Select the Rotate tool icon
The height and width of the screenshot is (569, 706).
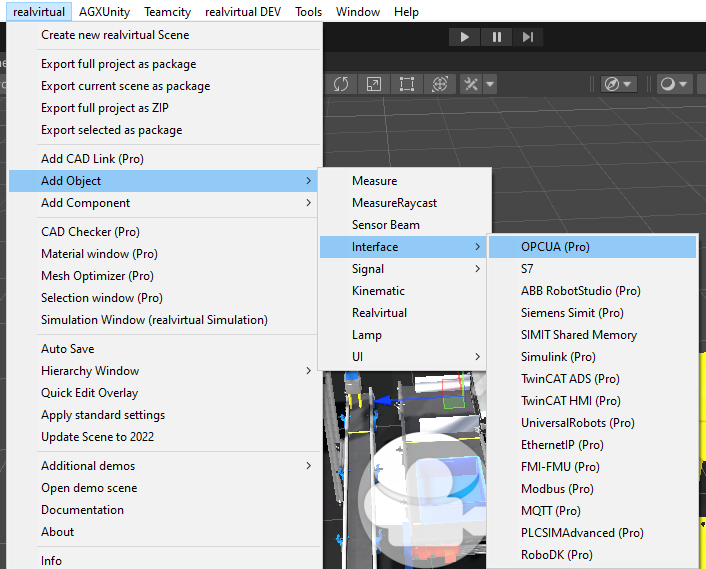pos(341,84)
